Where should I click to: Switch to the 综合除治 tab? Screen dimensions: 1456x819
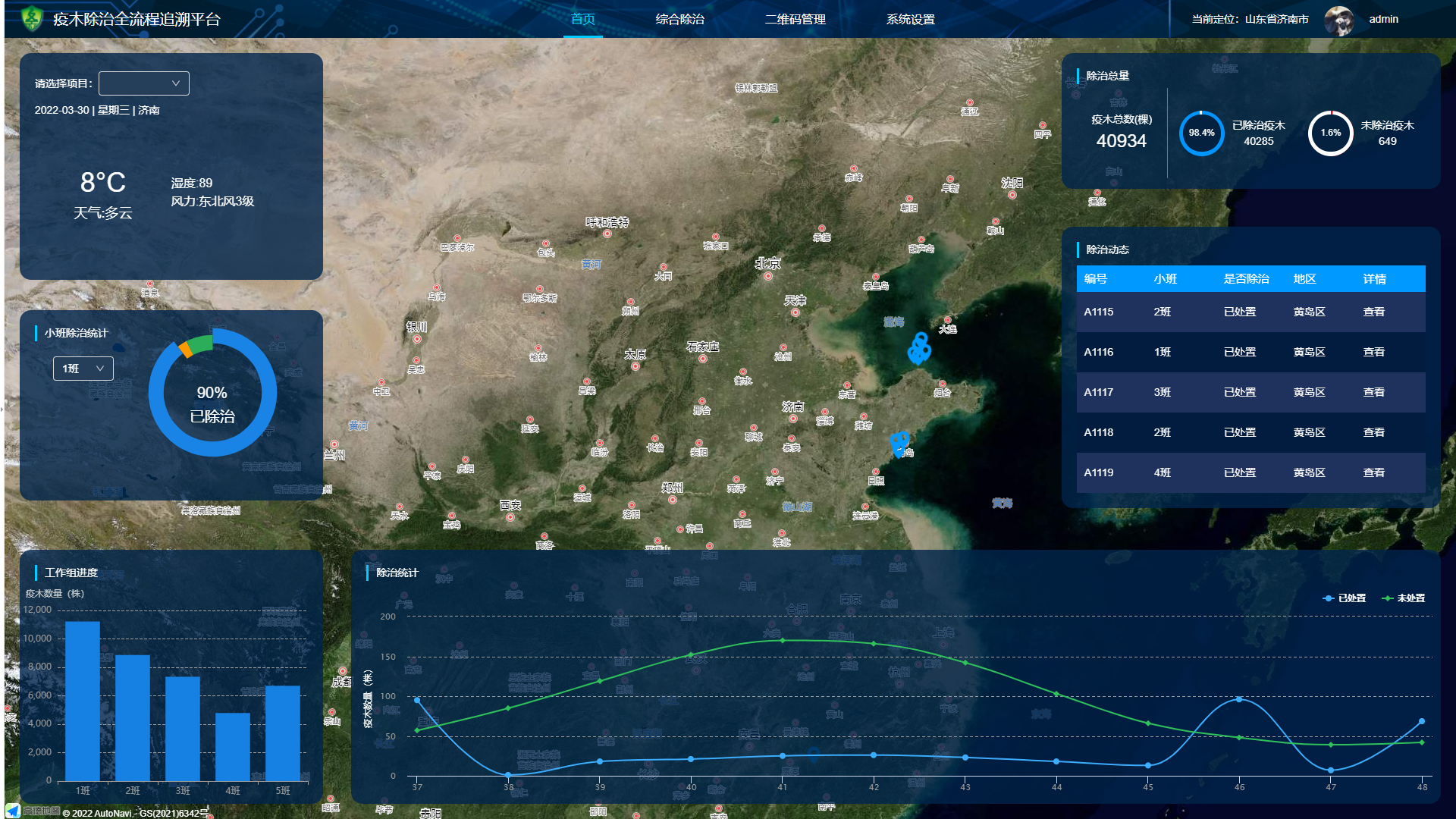[x=679, y=19]
